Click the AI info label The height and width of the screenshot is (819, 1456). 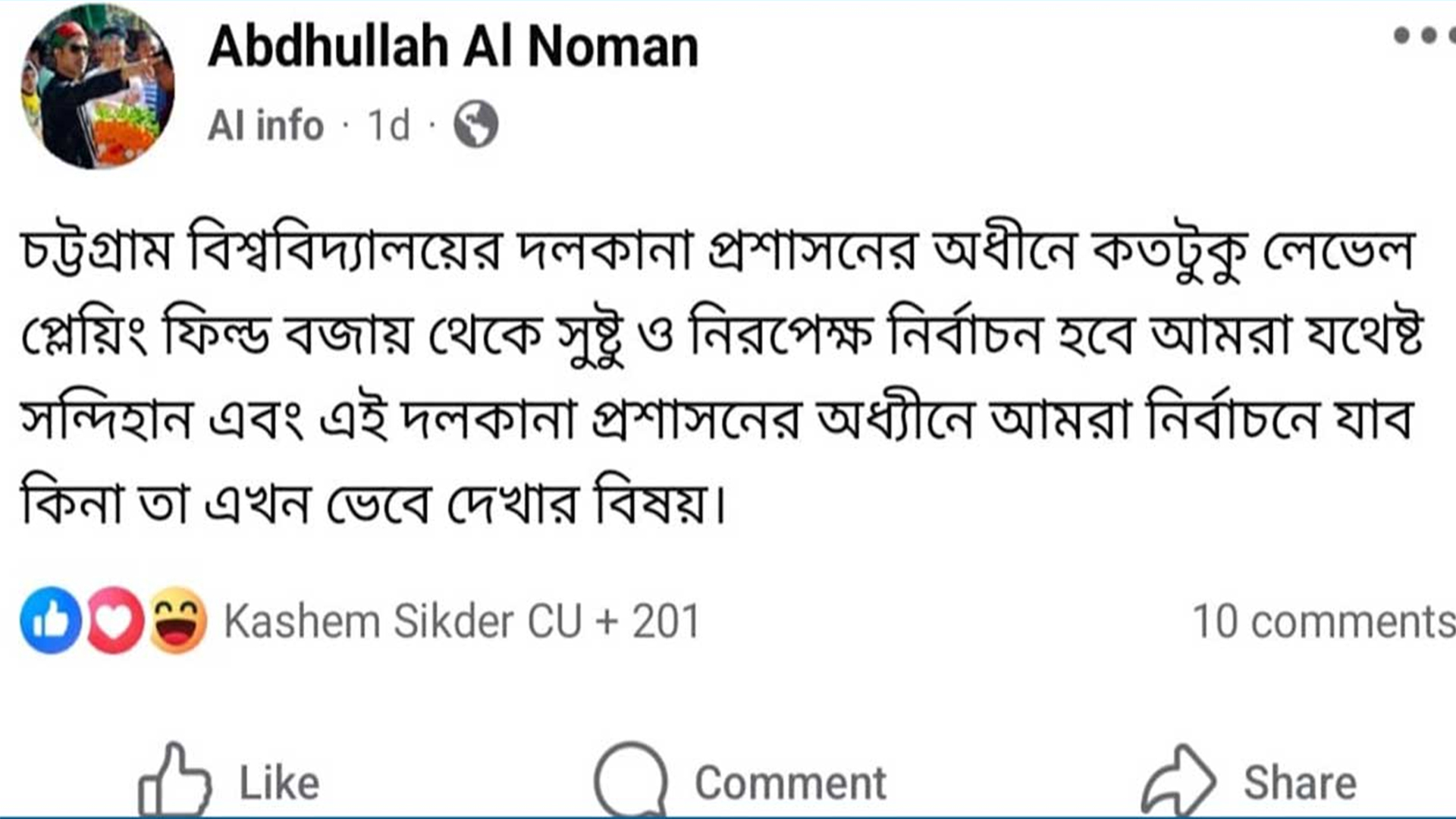pos(265,125)
